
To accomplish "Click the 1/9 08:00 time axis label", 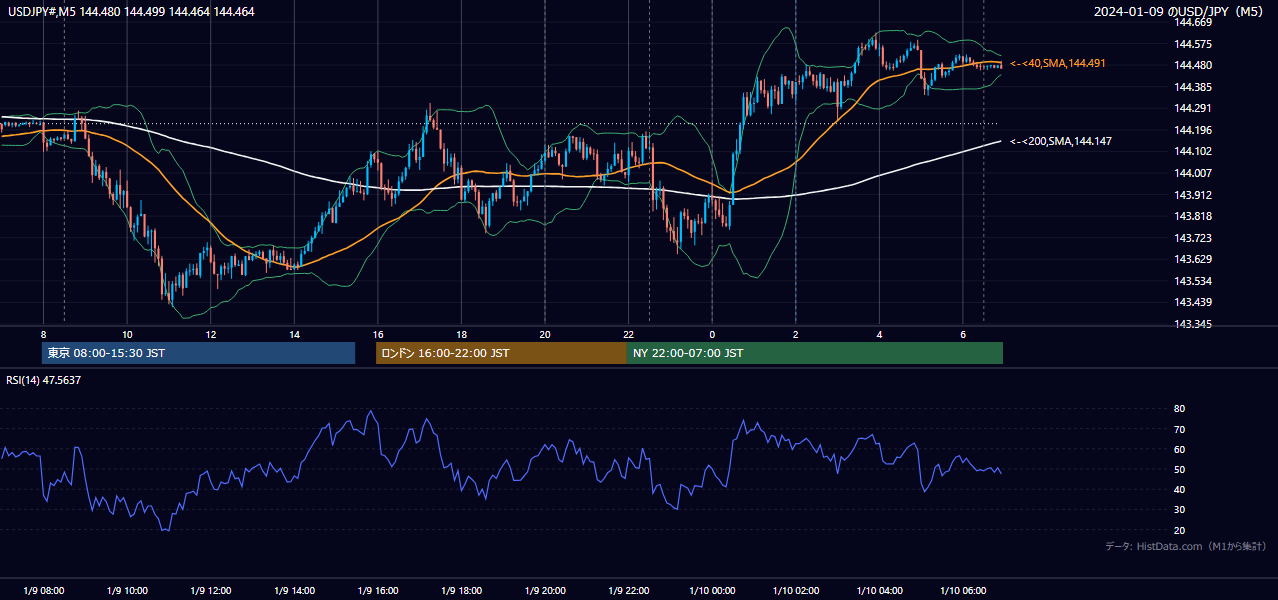I will coord(43,590).
